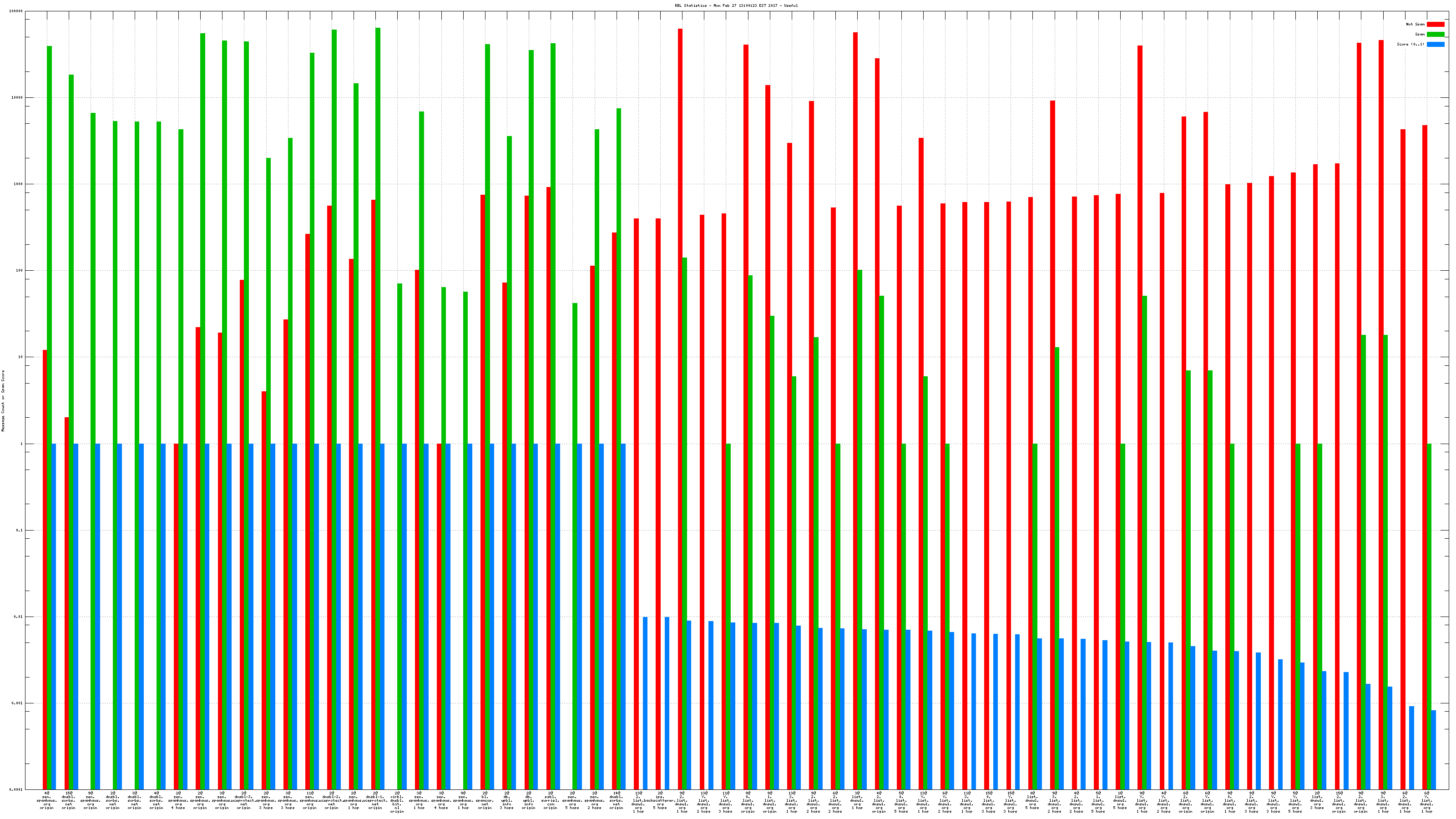Screen dimensions: 1456x819
Task: Click the 100000 y-axis tick label
Action: pyautogui.click(x=16, y=11)
